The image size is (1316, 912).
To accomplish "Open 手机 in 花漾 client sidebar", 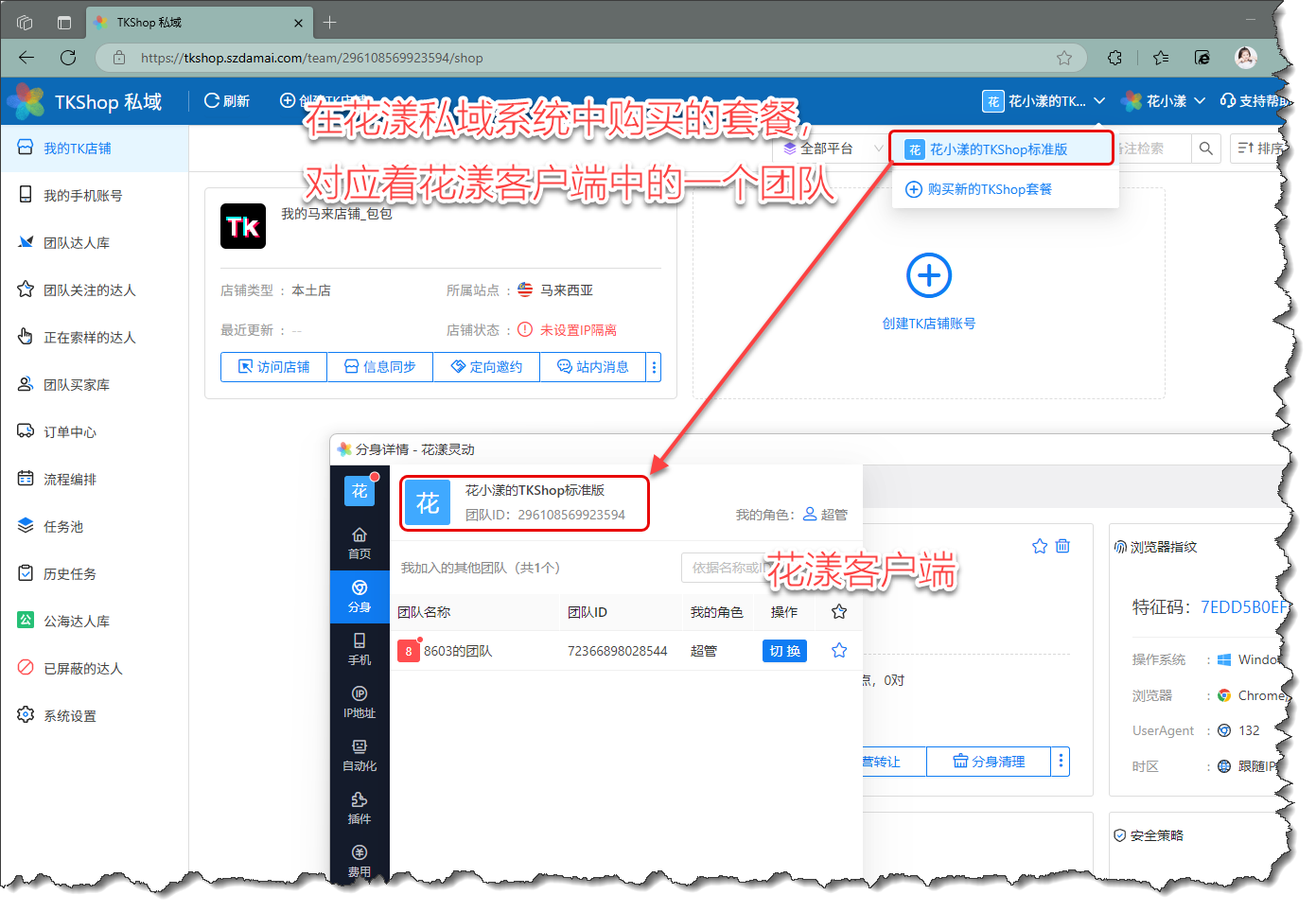I will [360, 649].
